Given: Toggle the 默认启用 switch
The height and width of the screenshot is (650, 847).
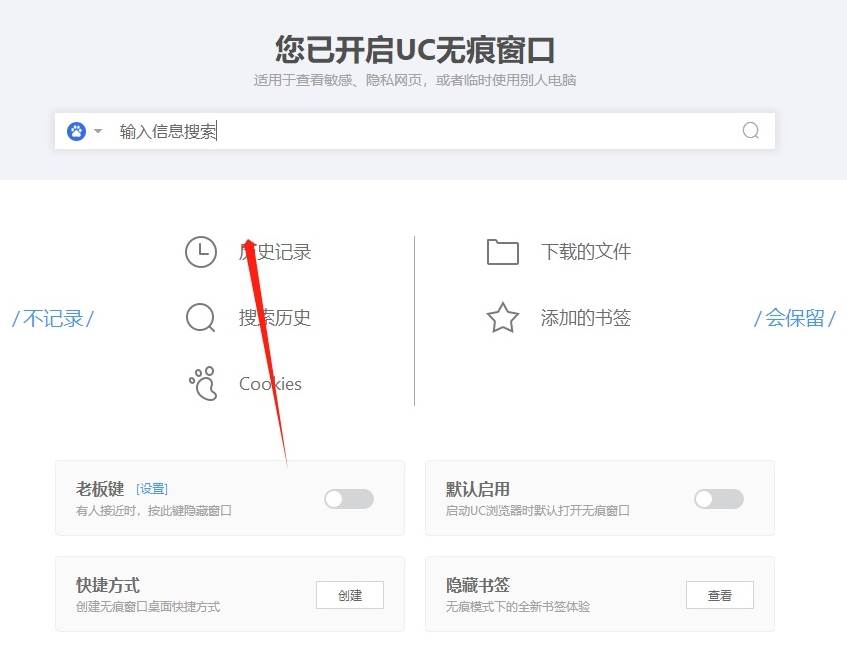Looking at the screenshot, I should [719, 499].
